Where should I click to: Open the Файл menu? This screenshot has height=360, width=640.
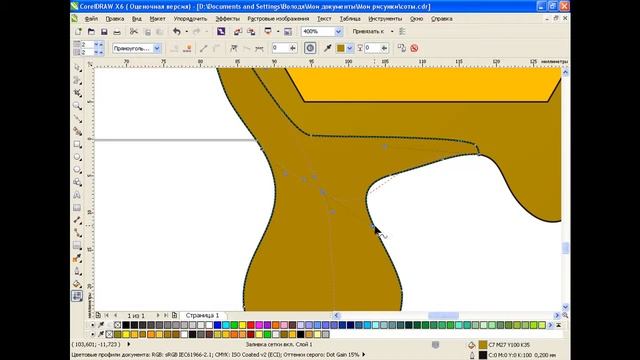pos(91,19)
